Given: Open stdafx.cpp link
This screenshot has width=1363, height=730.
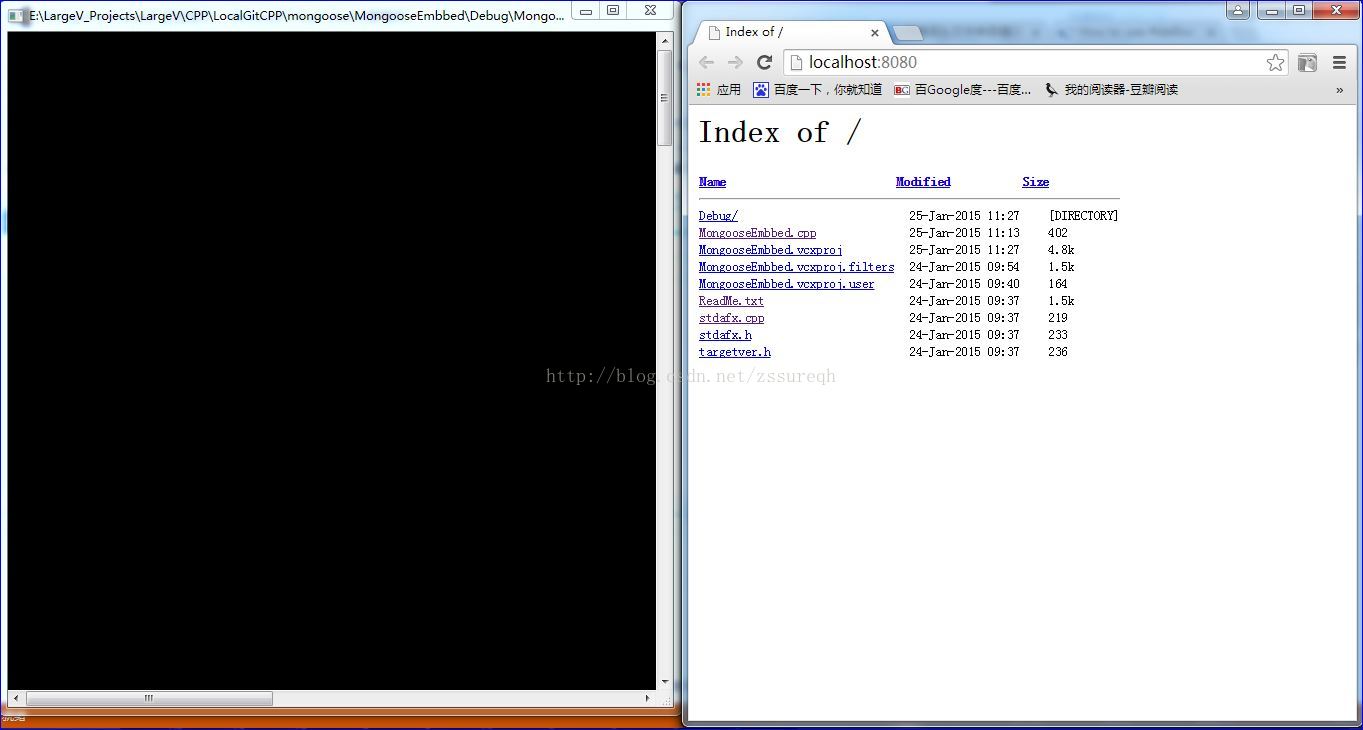Looking at the screenshot, I should click(x=731, y=318).
